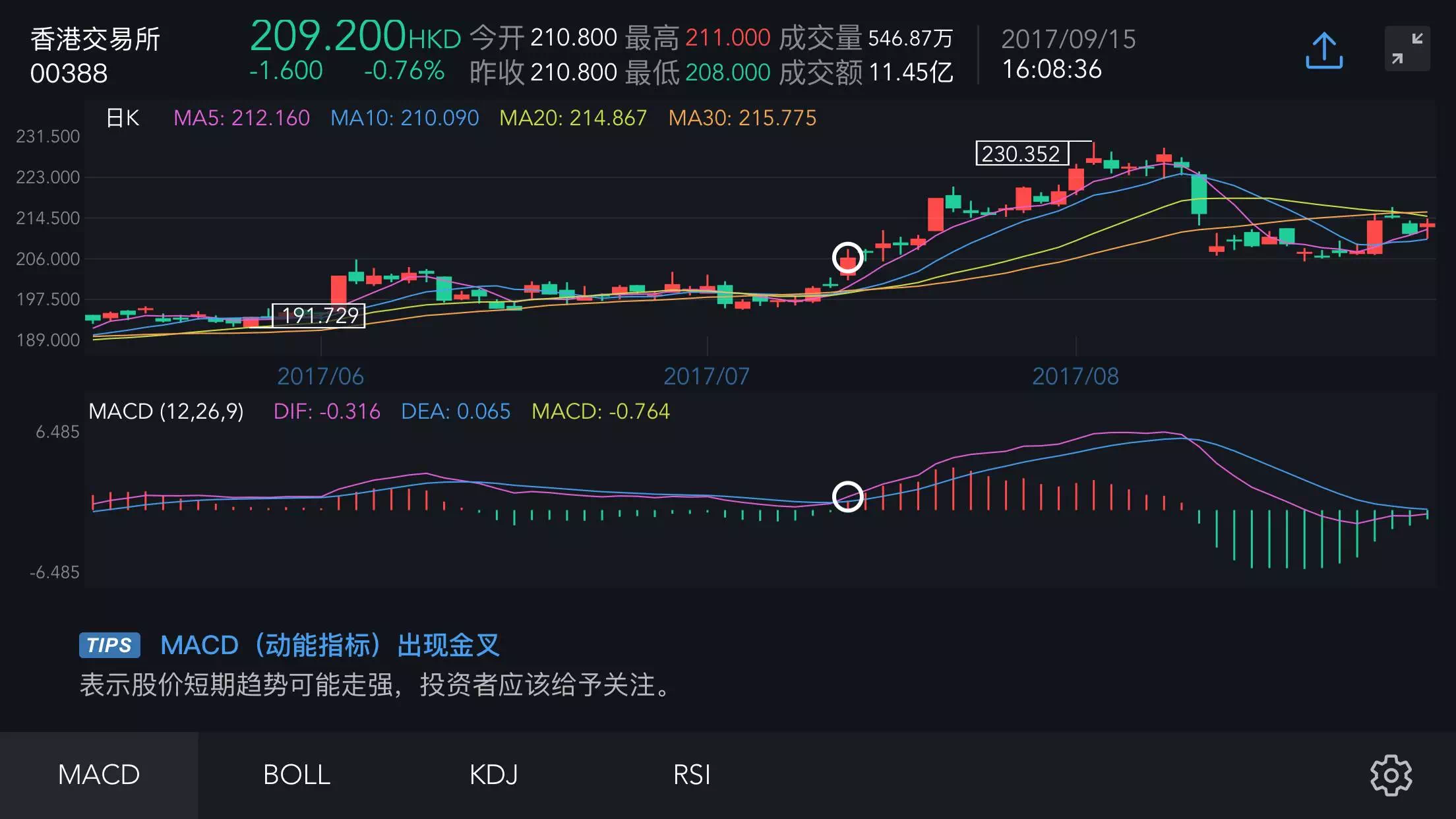Toggle the MA5 moving average line

point(242,119)
